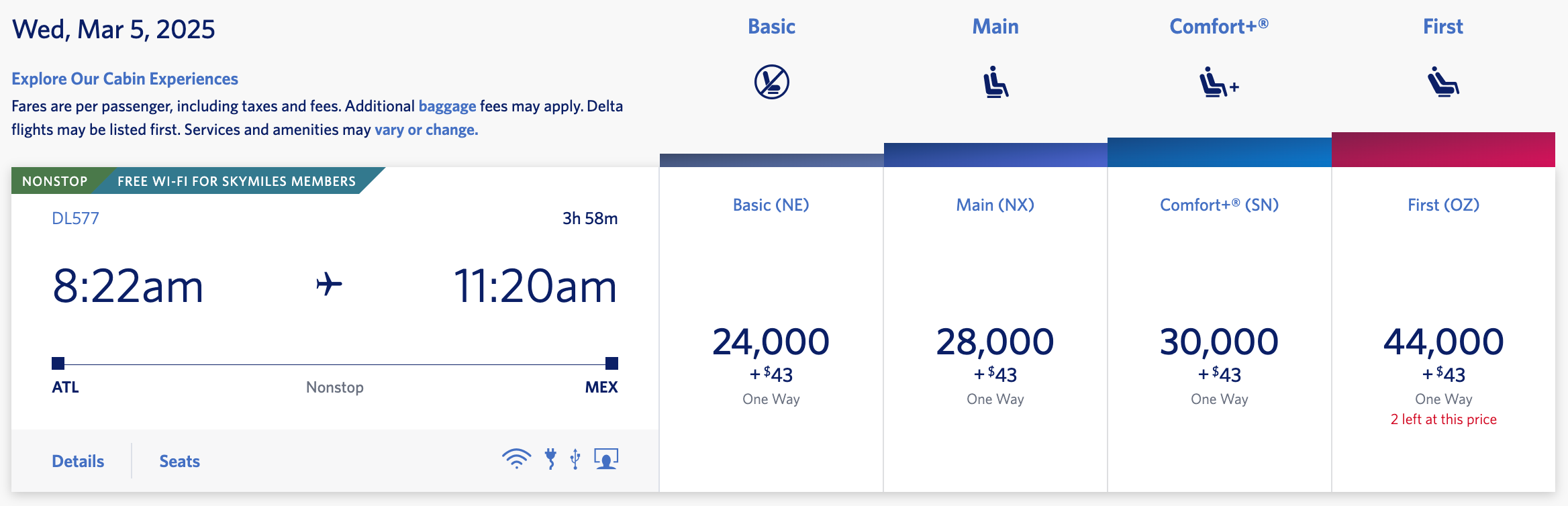Open the flight Details link
The height and width of the screenshot is (506, 1568).
[78, 461]
